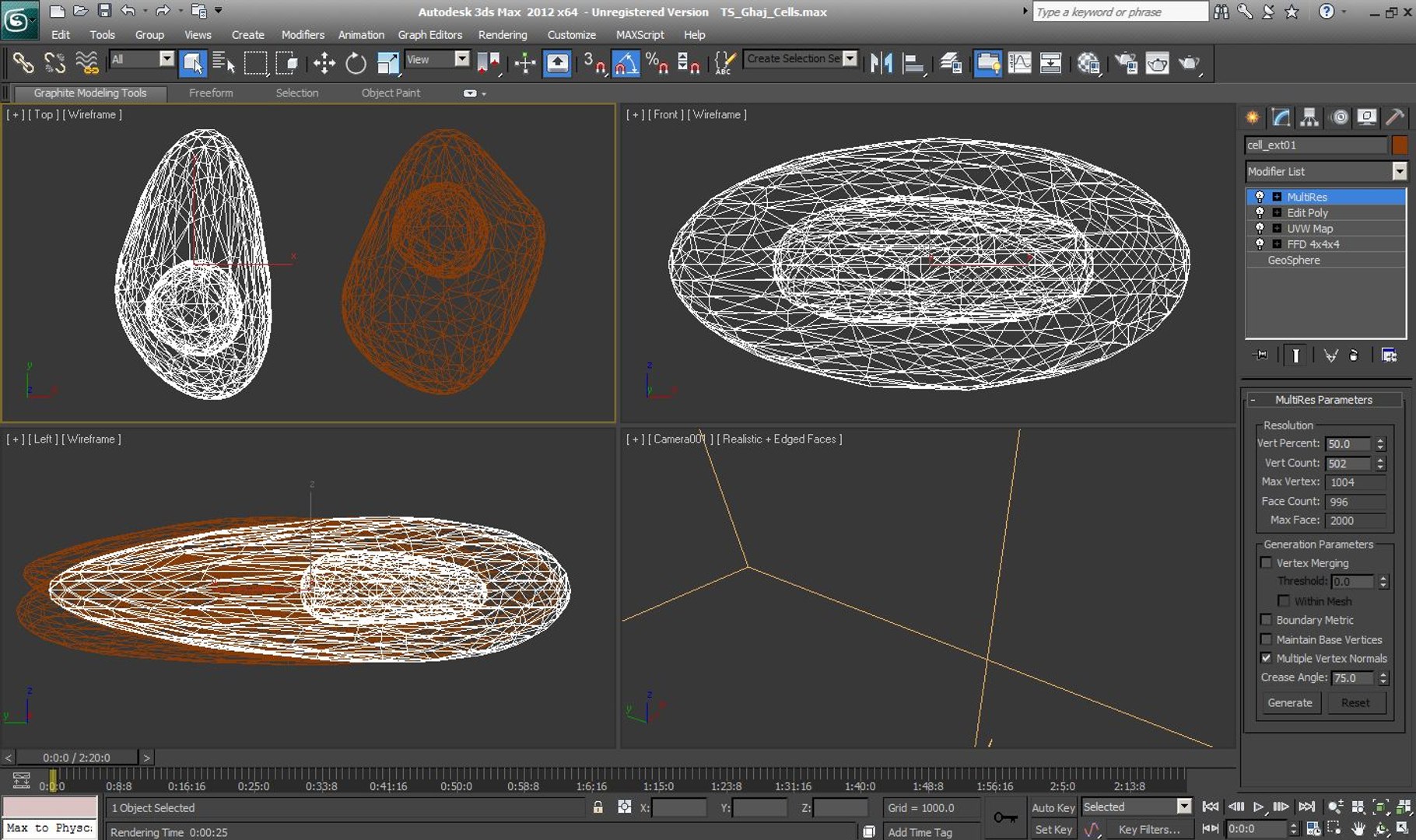Toggle the Angle Snap button

click(625, 63)
